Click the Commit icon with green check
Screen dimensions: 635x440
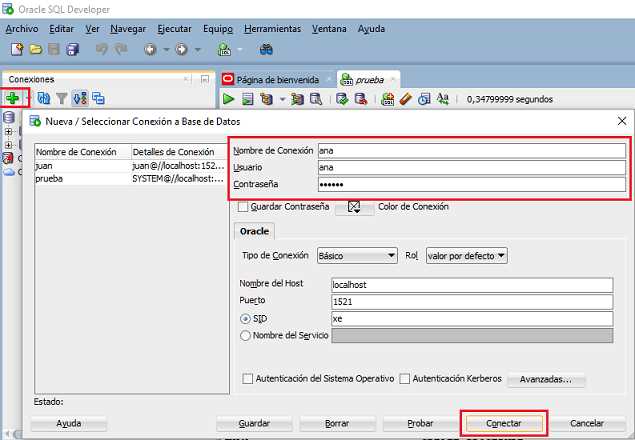coord(342,99)
